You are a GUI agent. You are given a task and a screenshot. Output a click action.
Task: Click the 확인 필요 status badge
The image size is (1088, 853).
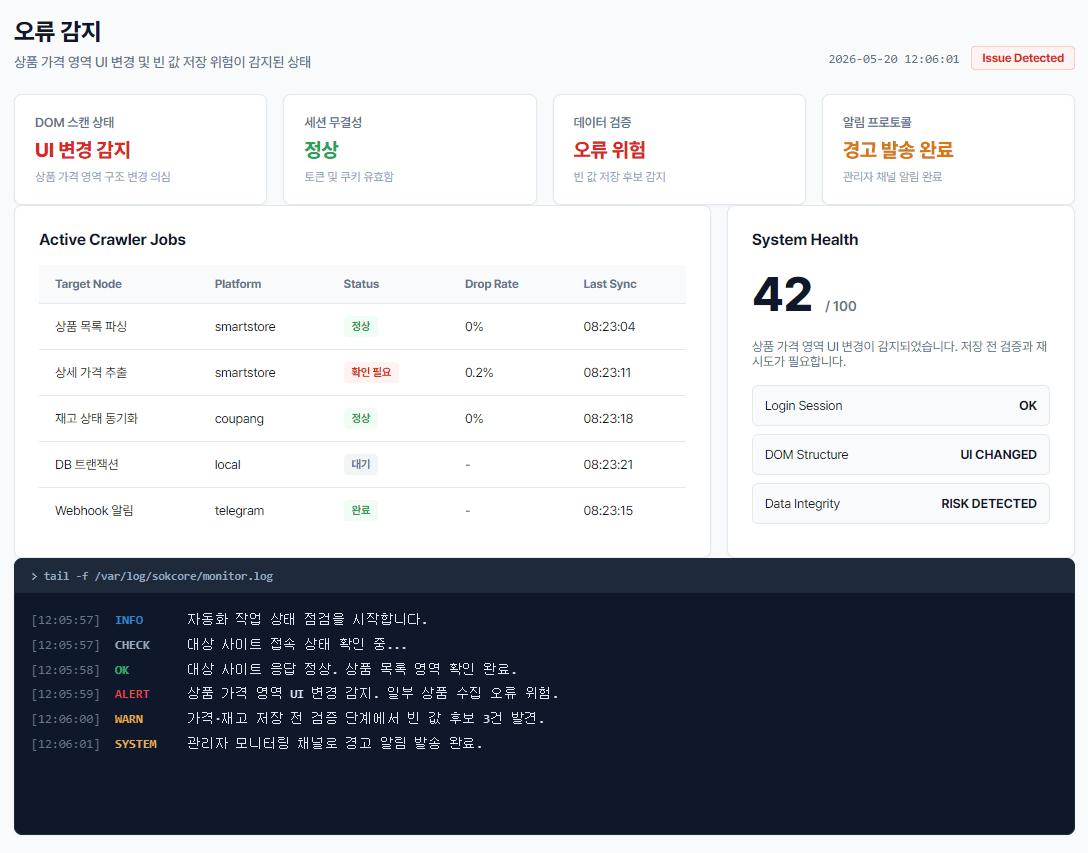click(371, 372)
